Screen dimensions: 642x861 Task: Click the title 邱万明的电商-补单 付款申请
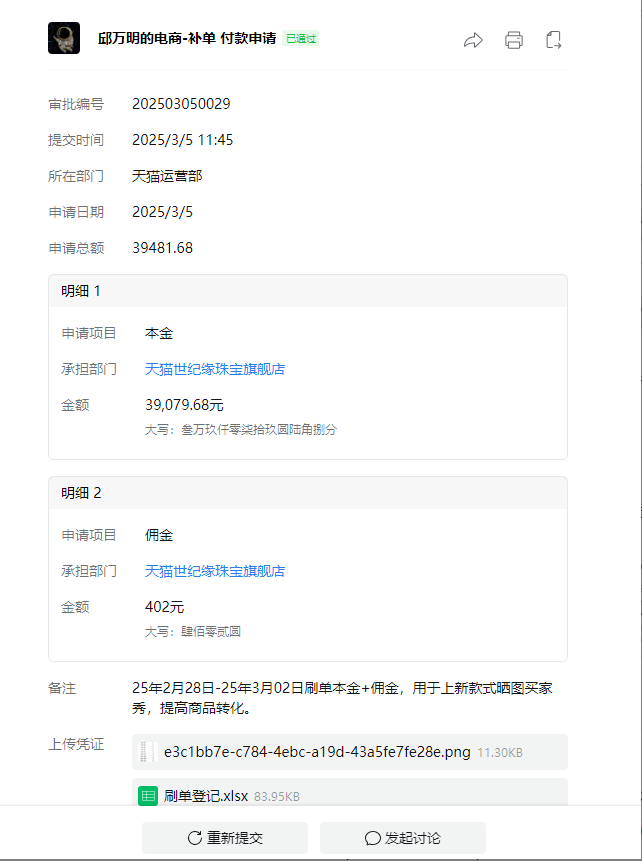187,39
